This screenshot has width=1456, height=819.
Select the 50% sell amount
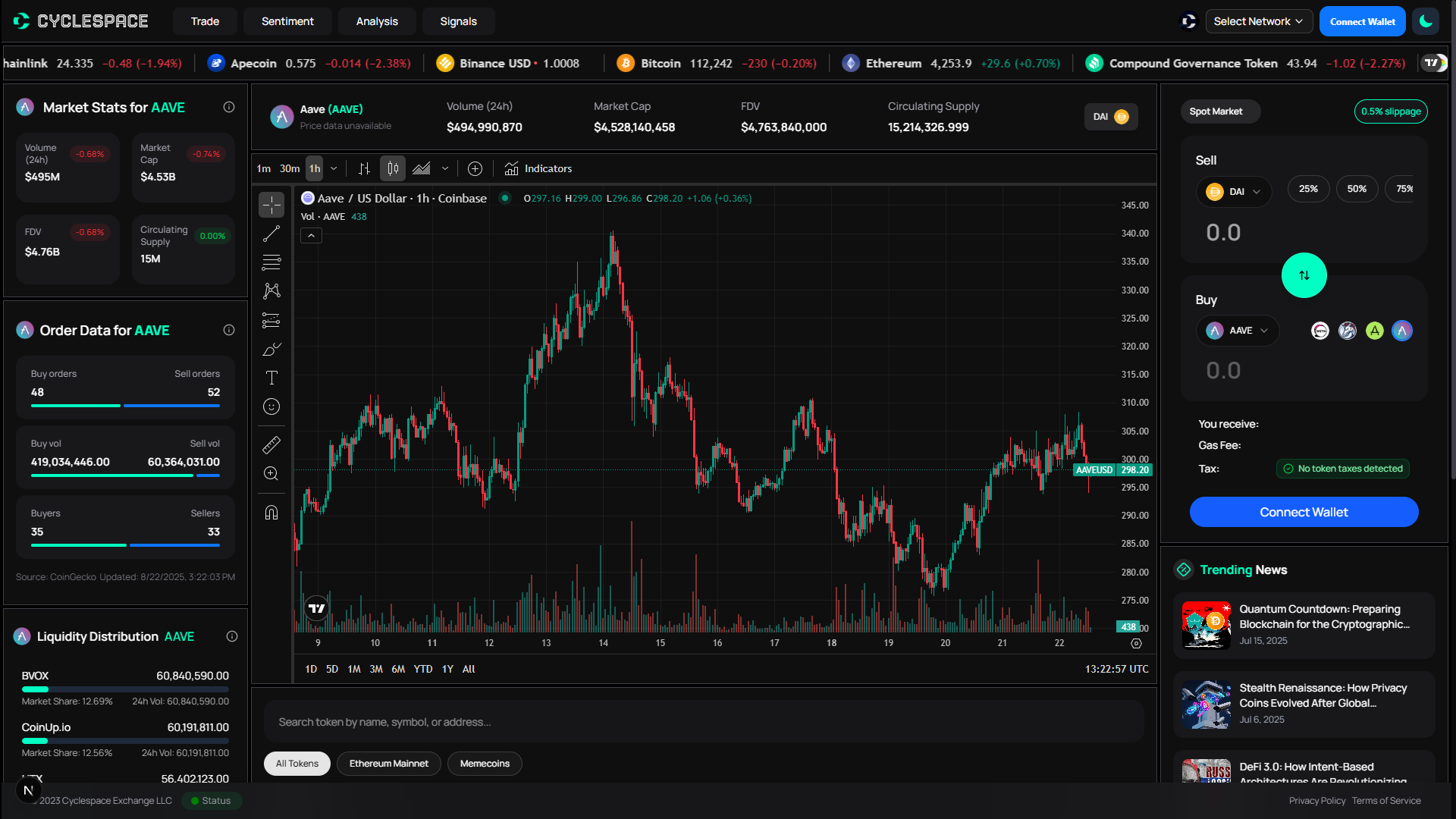pyautogui.click(x=1357, y=189)
